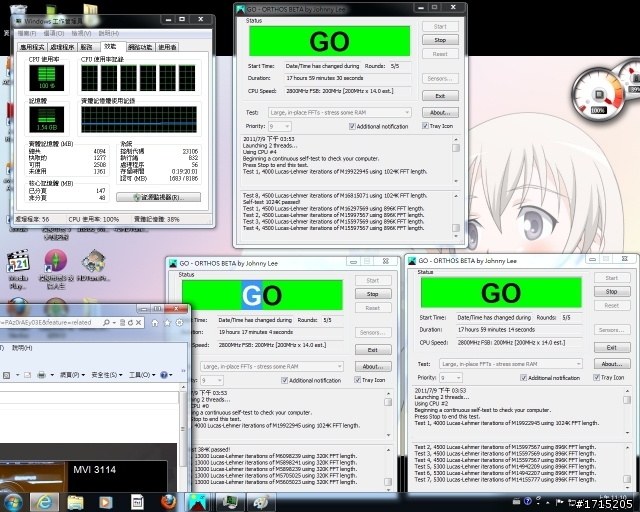
Task: Click Stop in the ORTHOS CPU #4 window
Action: 440,40
